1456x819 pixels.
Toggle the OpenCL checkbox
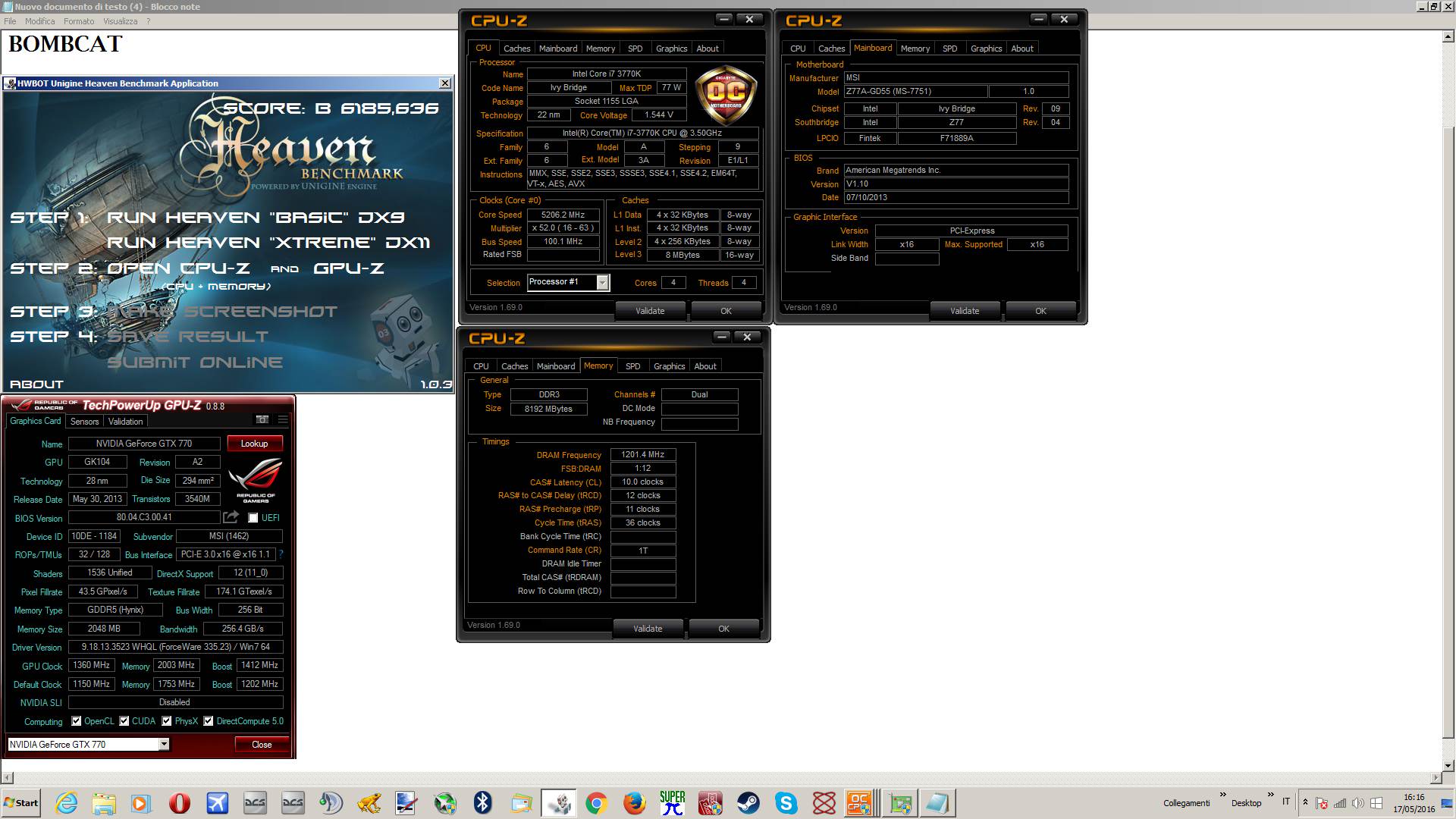coord(77,721)
